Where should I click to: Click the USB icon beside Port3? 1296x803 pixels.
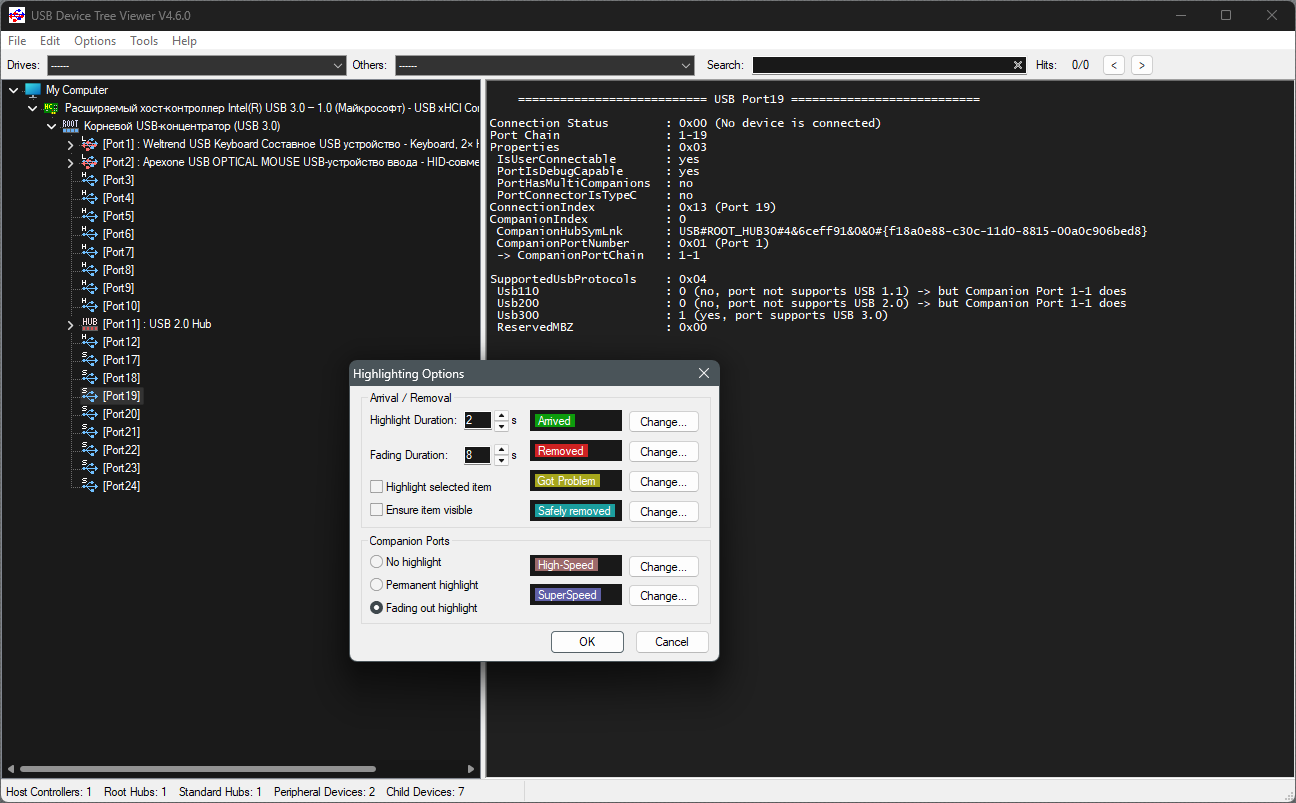[89, 180]
